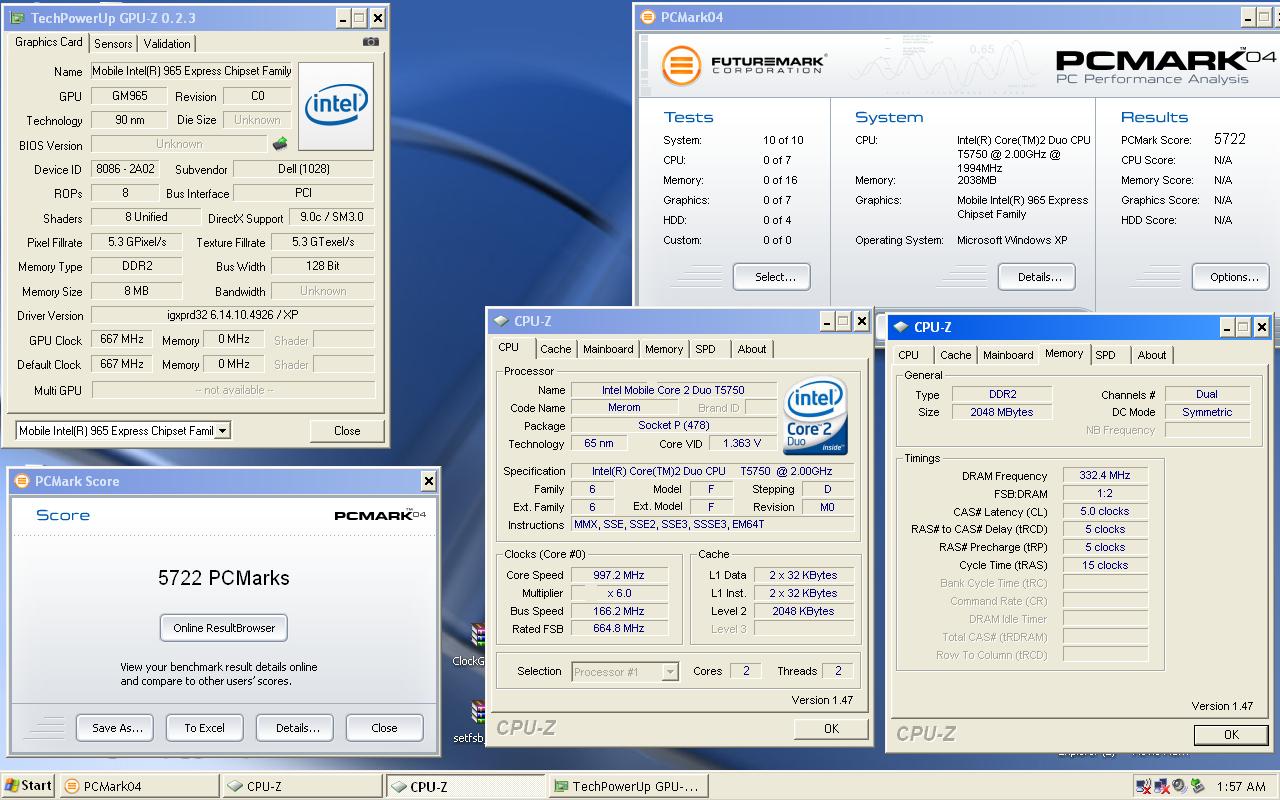This screenshot has height=800, width=1280.
Task: Open the About tab in the front CPU-Z window
Action: (752, 349)
